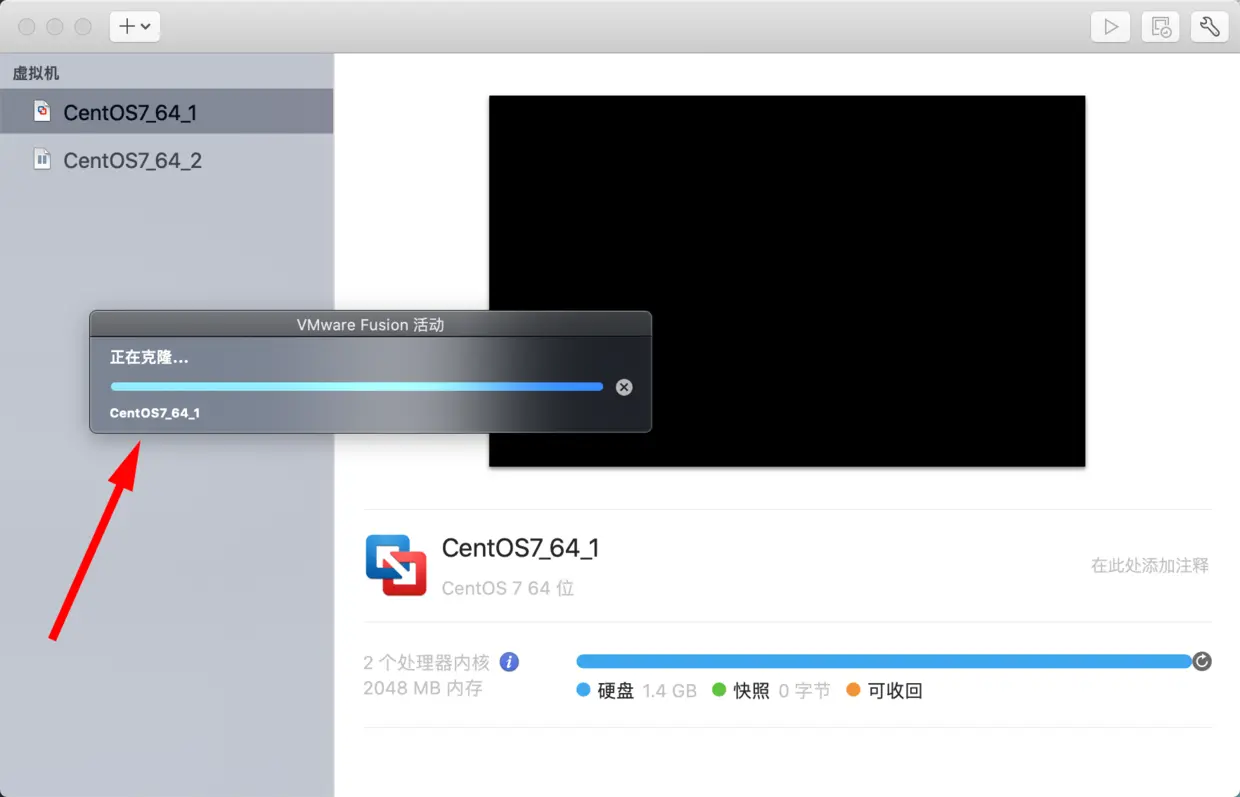Select CentOS7_64_1 in the sidebar
The image size is (1240, 797).
(166, 112)
